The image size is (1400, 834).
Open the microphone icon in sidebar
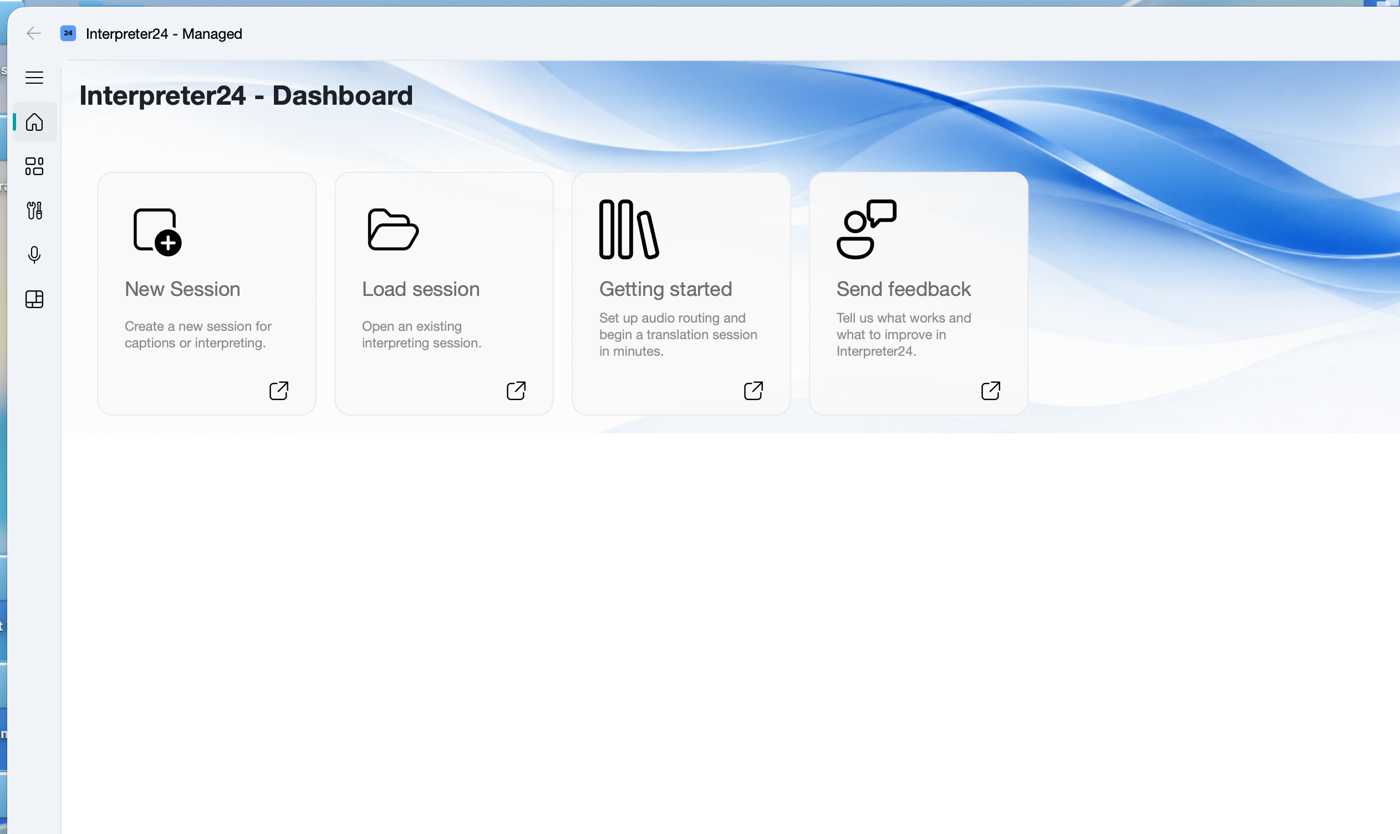pyautogui.click(x=34, y=255)
